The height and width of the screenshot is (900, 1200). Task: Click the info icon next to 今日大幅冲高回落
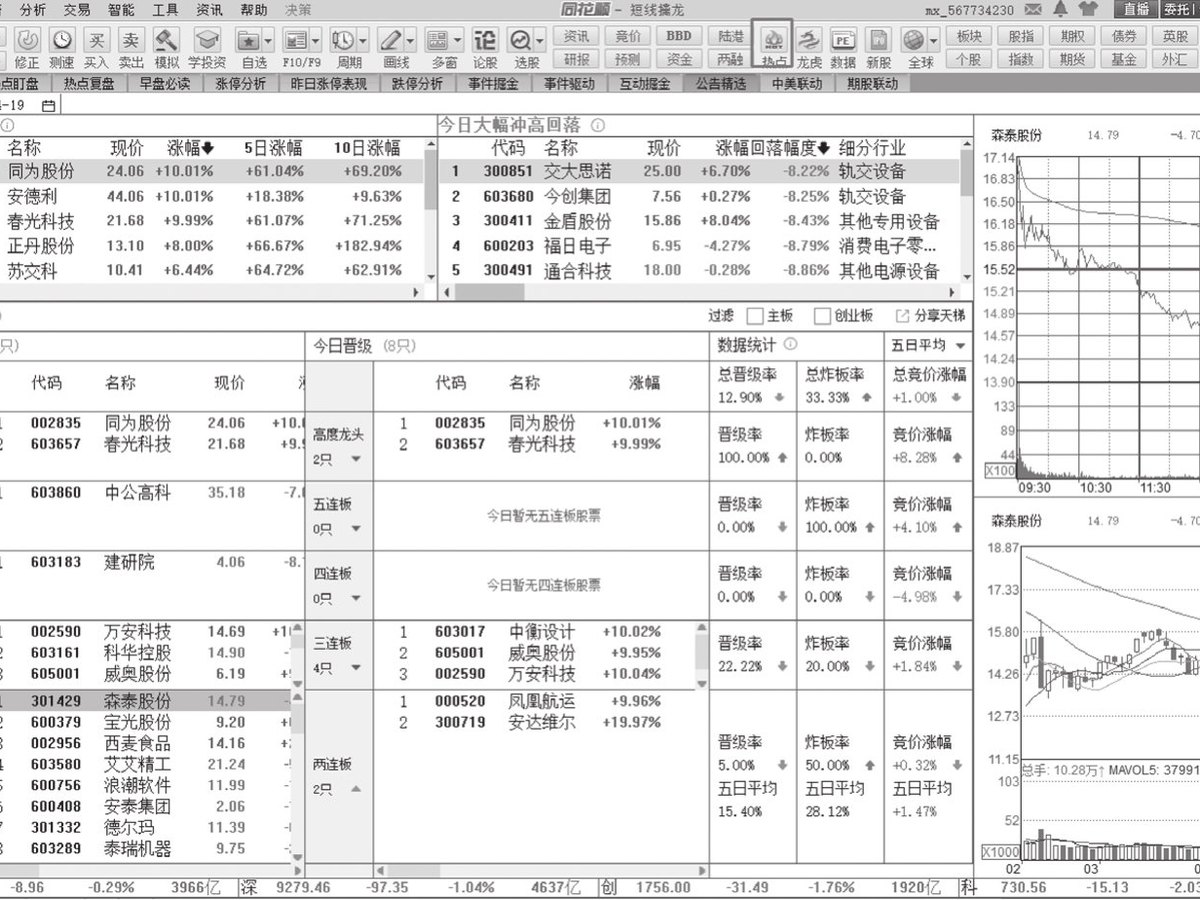tap(598, 126)
